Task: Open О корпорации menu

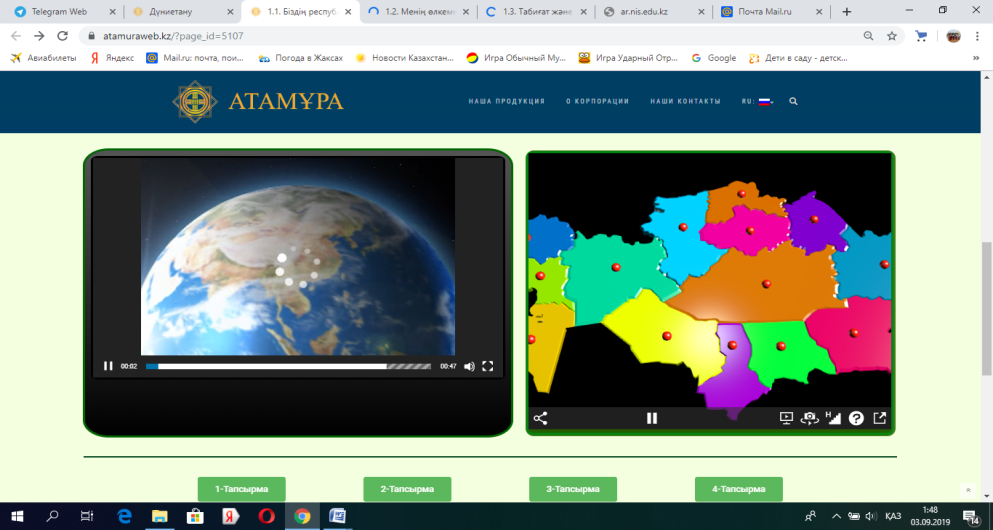Action: click(x=597, y=101)
